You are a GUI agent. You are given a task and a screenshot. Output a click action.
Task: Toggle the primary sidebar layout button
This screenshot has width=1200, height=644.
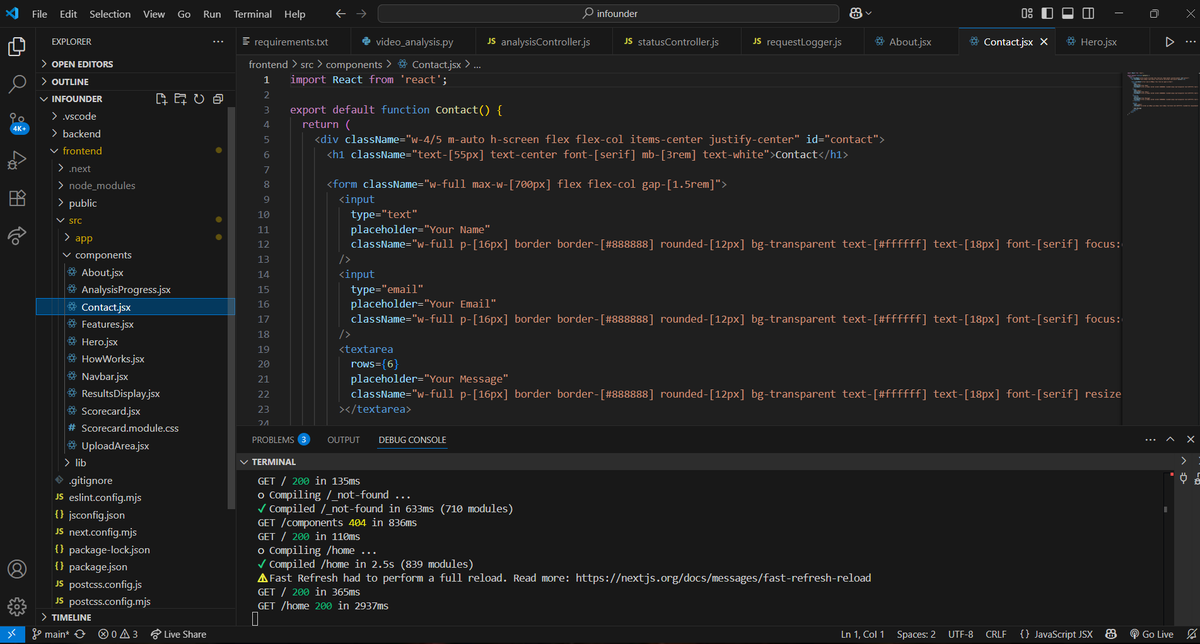1047,14
